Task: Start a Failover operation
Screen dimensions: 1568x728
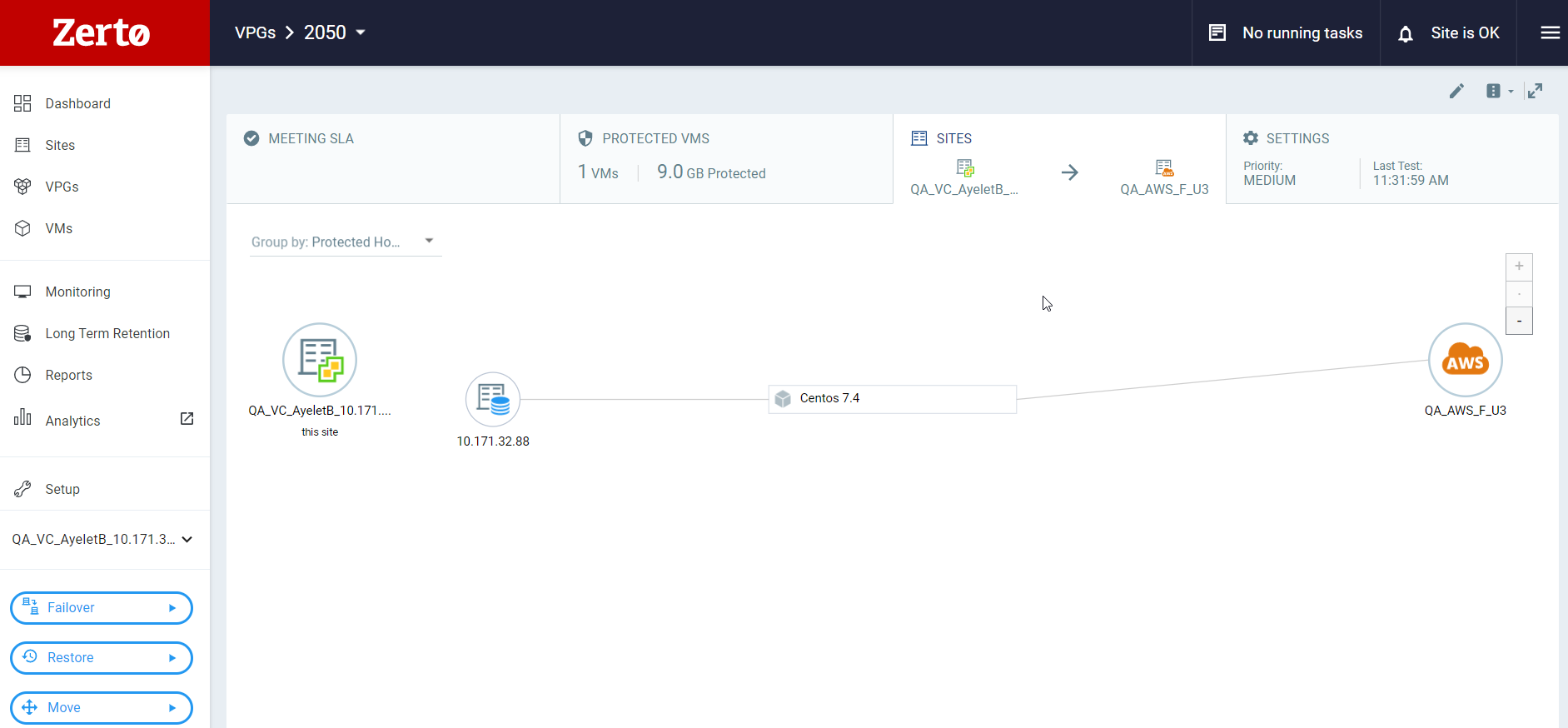Action: coord(102,607)
